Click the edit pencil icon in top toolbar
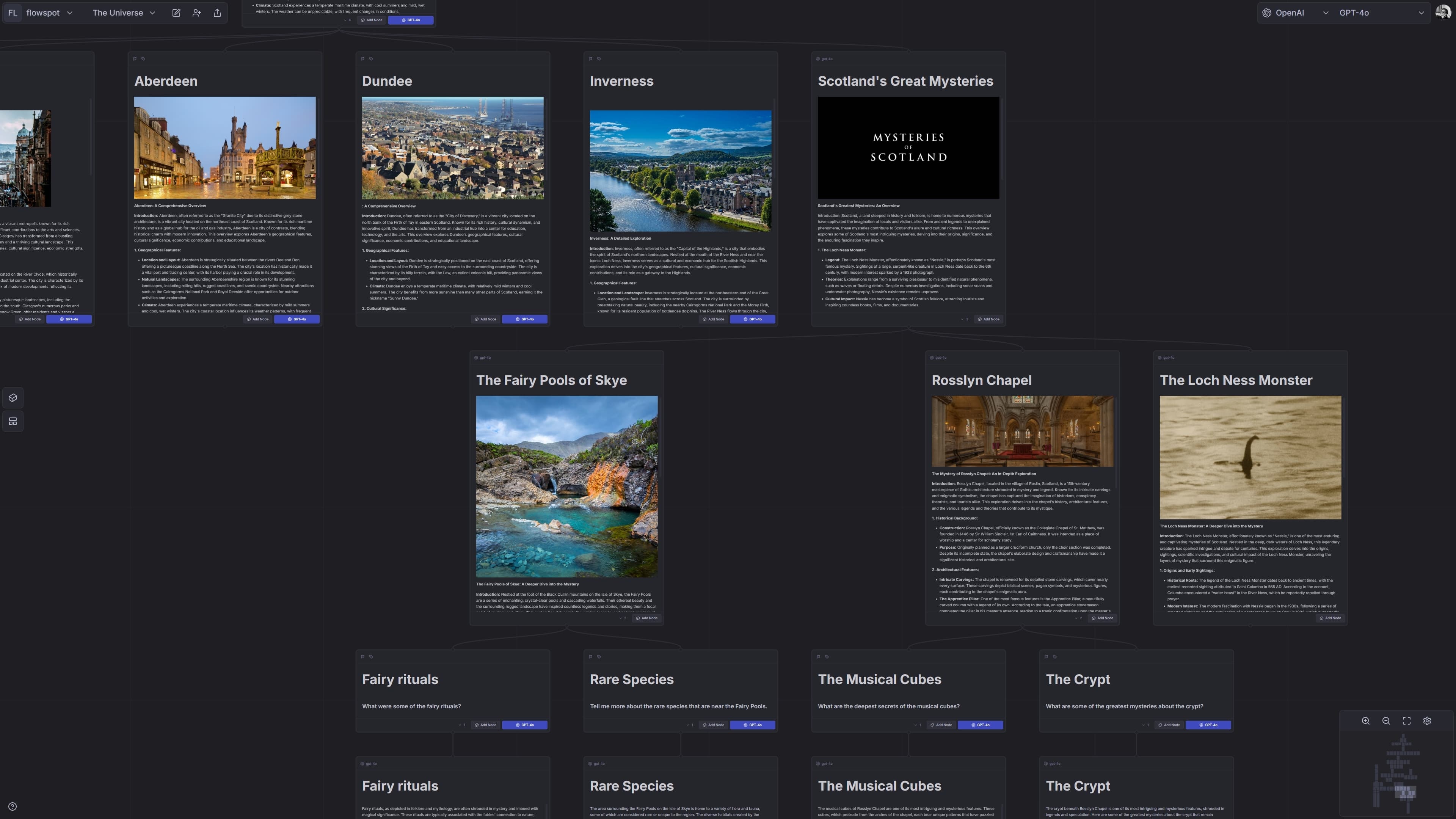1456x819 pixels. 176,13
